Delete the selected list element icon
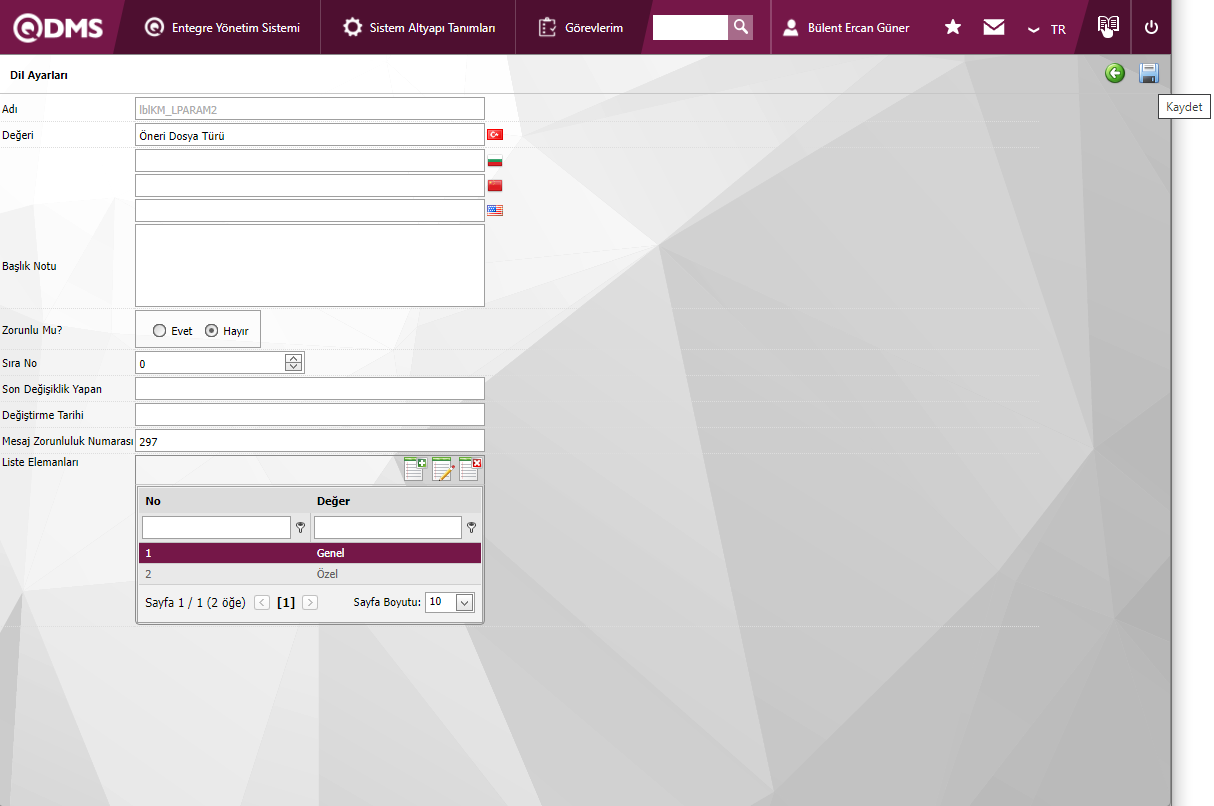Viewport: 1214px width, 806px height. coord(470,469)
